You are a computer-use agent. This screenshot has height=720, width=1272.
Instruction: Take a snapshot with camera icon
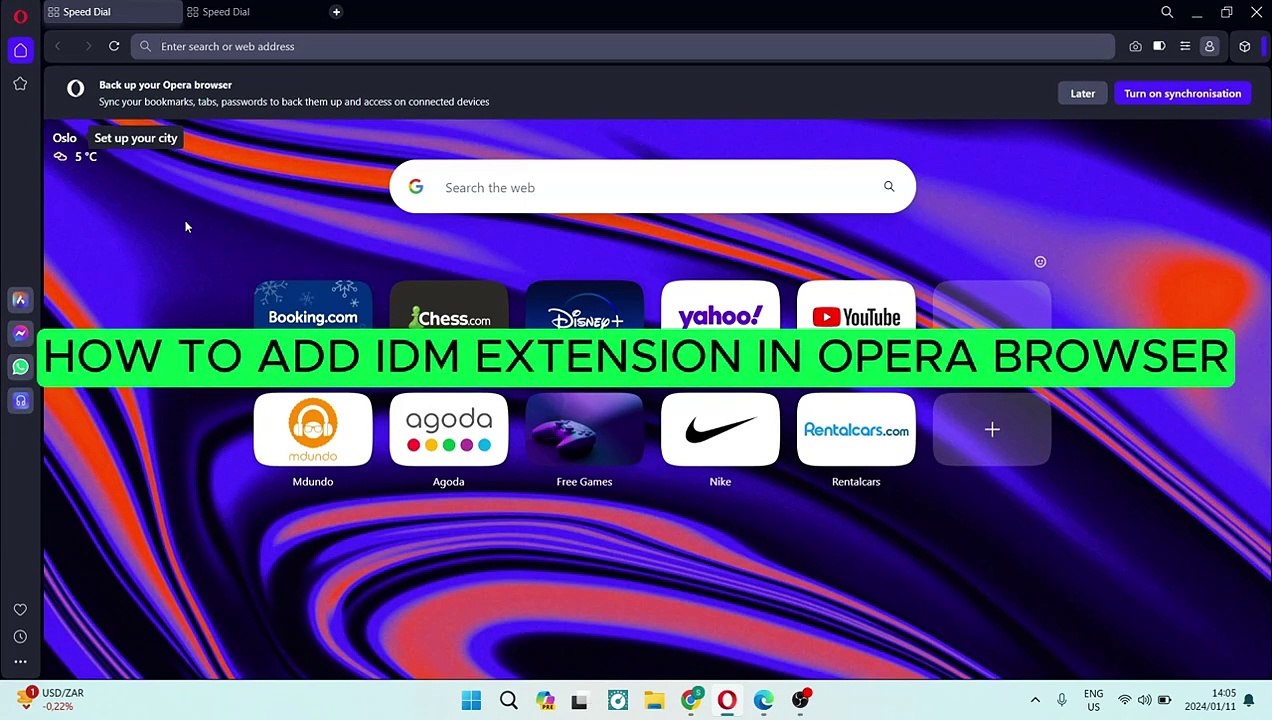pos(1135,46)
